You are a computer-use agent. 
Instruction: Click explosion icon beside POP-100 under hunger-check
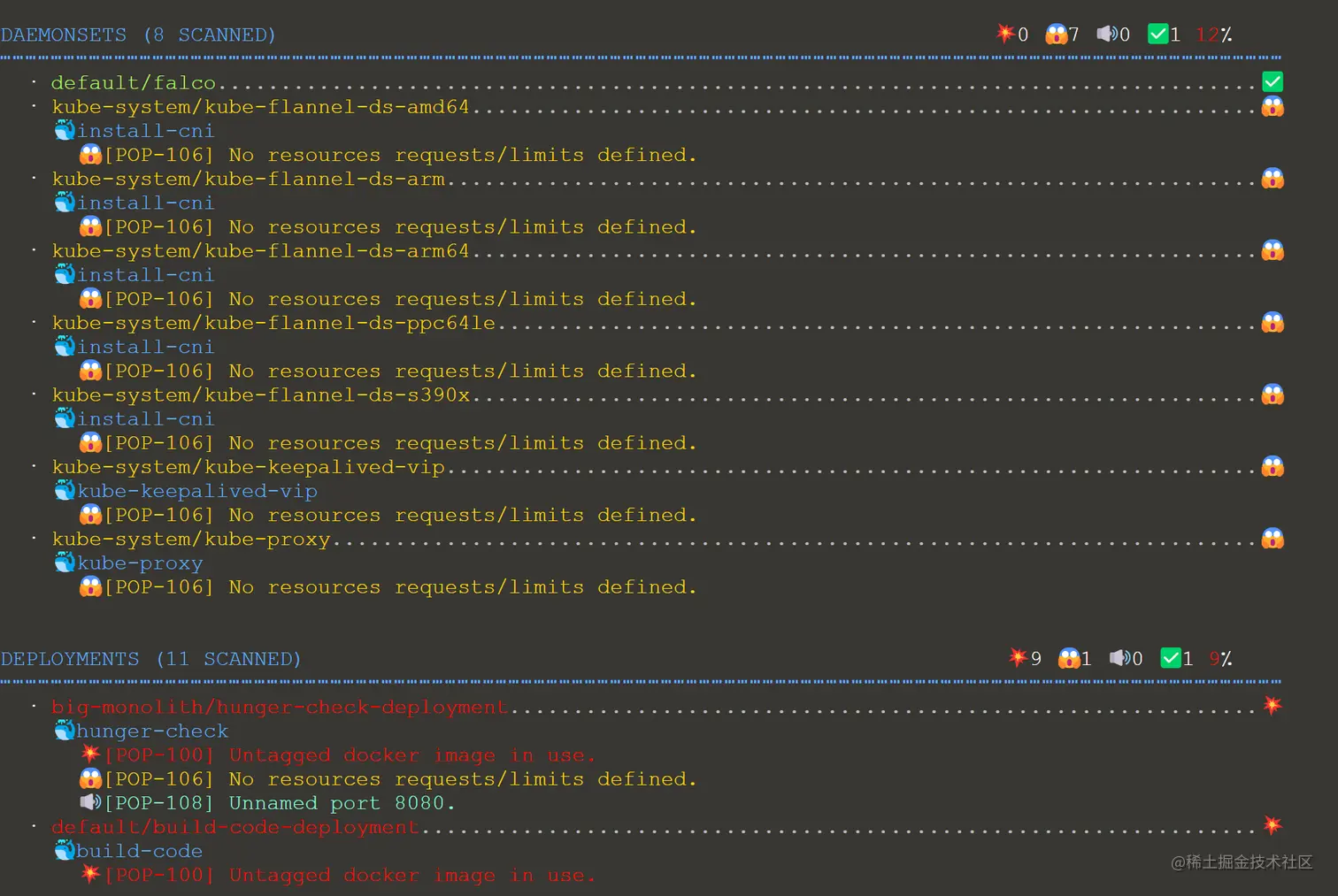90,754
